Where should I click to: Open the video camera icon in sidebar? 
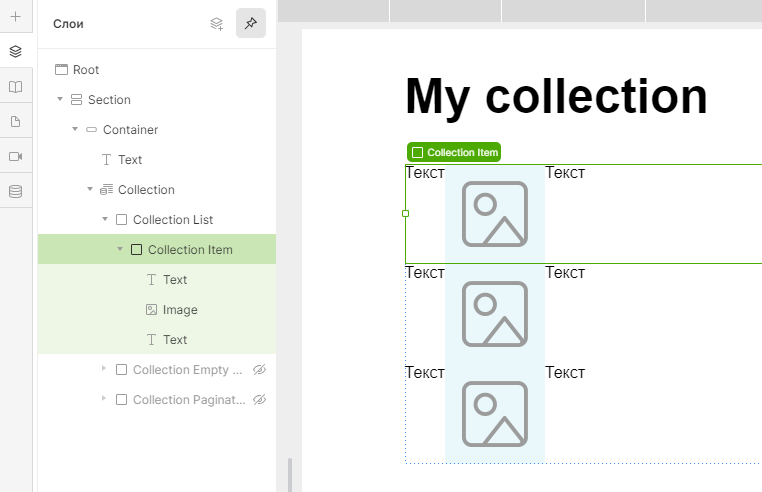pos(16,157)
